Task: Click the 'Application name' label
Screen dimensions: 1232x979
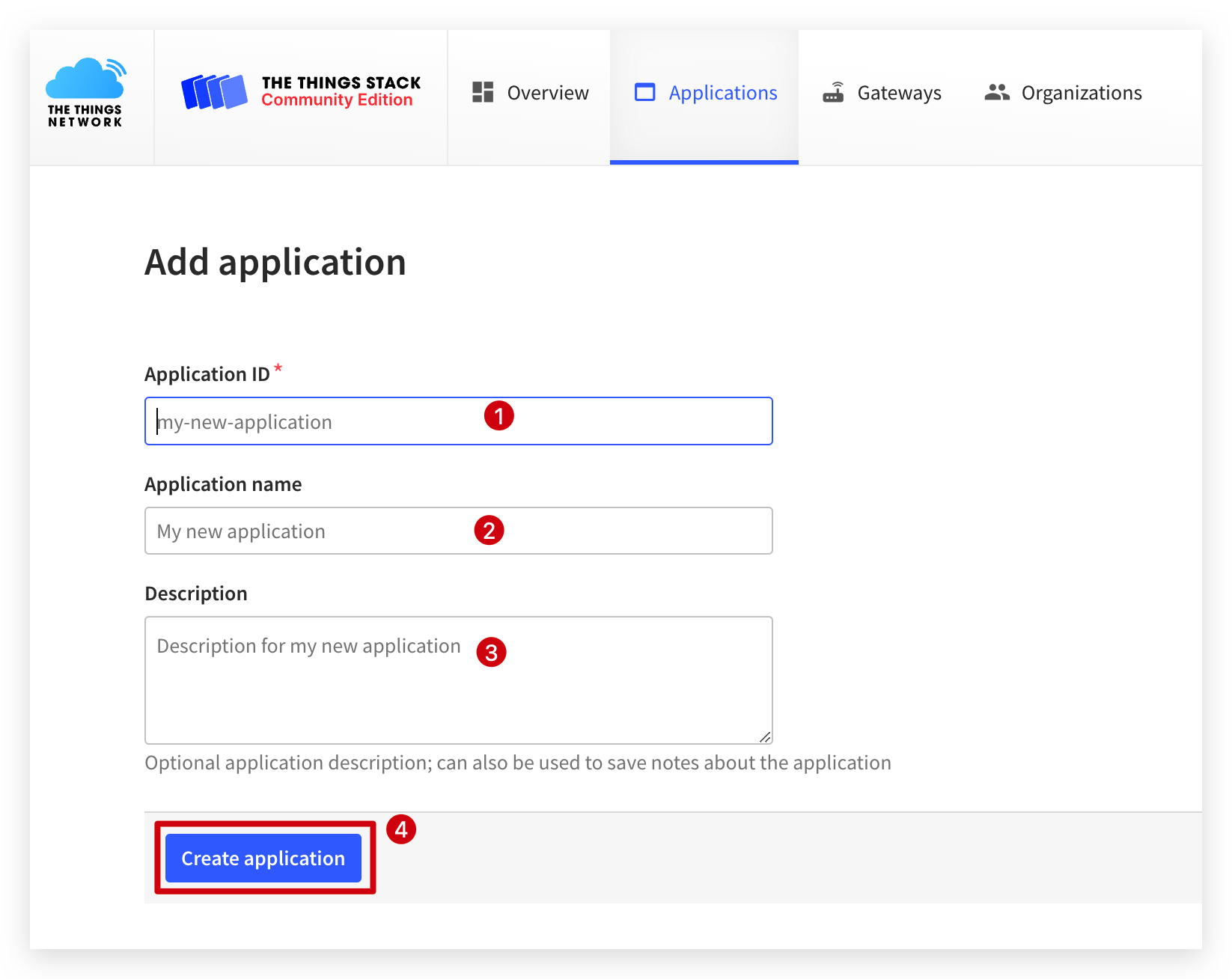Action: 223,484
